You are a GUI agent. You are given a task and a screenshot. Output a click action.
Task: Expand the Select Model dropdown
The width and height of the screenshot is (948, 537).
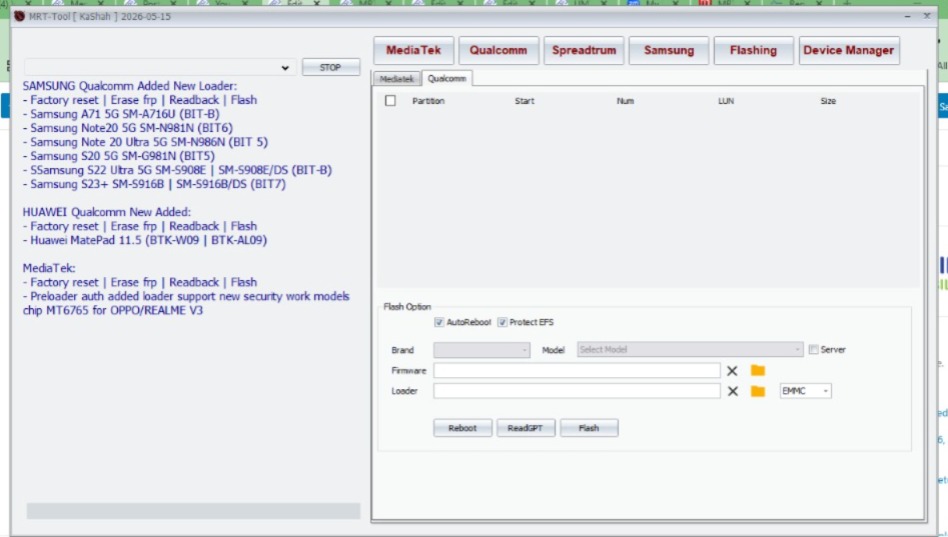(690, 350)
